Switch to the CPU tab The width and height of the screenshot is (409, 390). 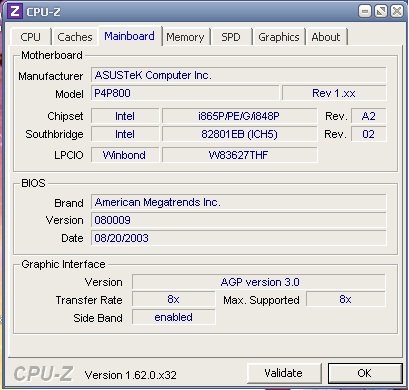(x=30, y=37)
